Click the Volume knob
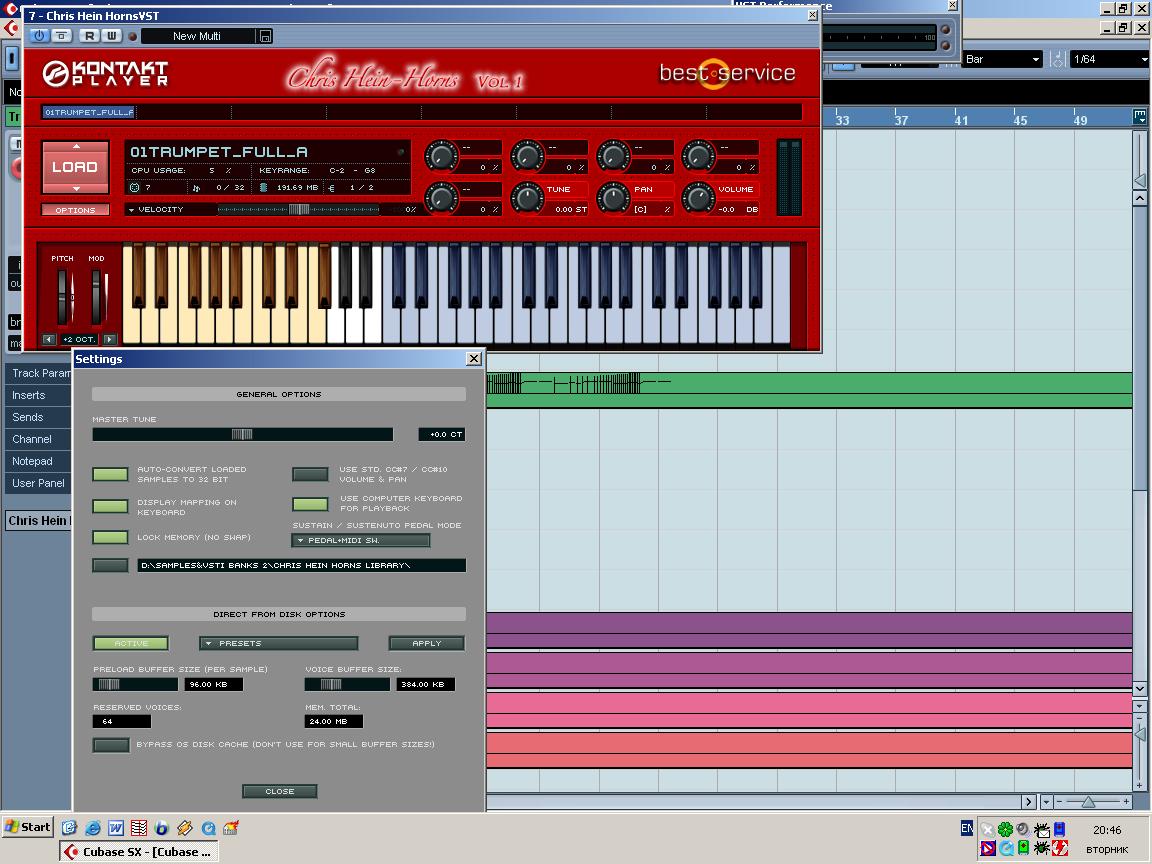 tap(697, 198)
